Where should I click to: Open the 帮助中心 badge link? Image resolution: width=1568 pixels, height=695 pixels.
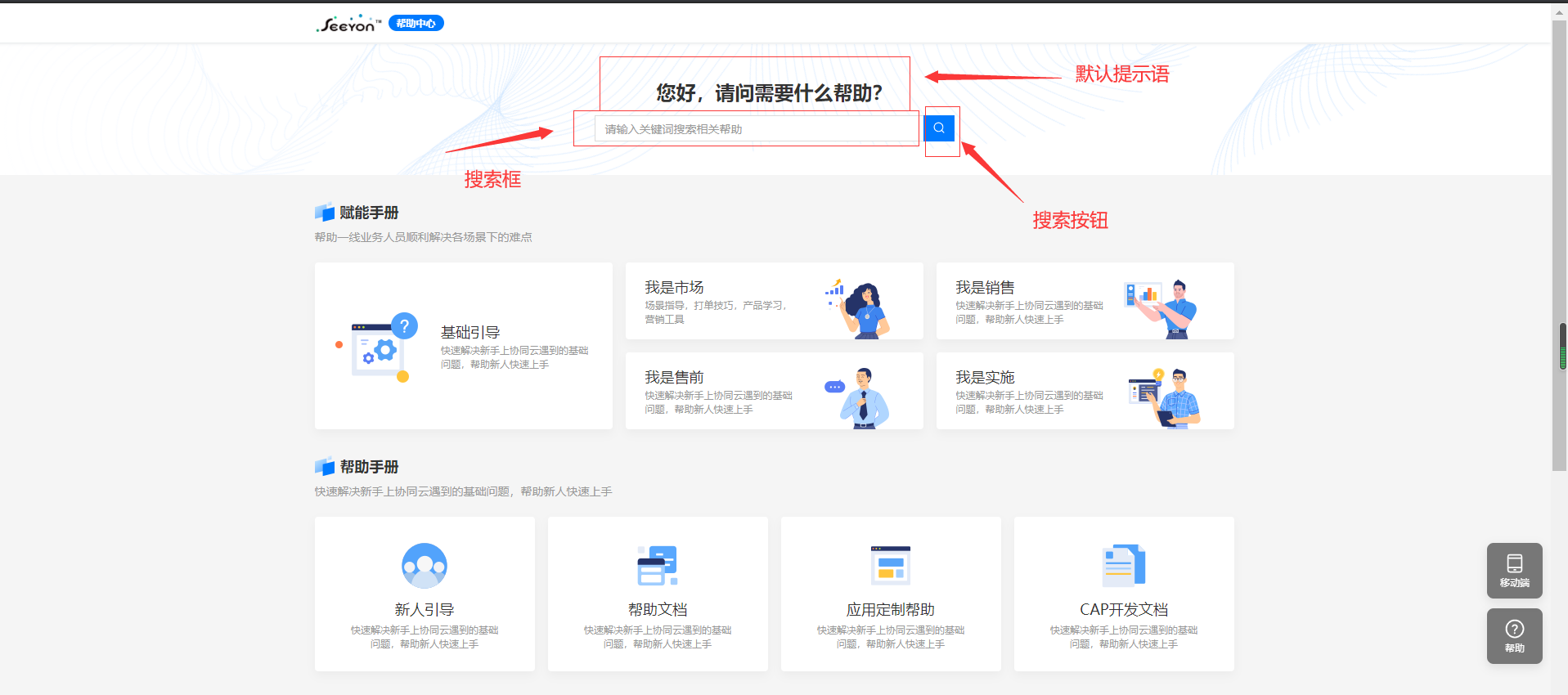[416, 24]
